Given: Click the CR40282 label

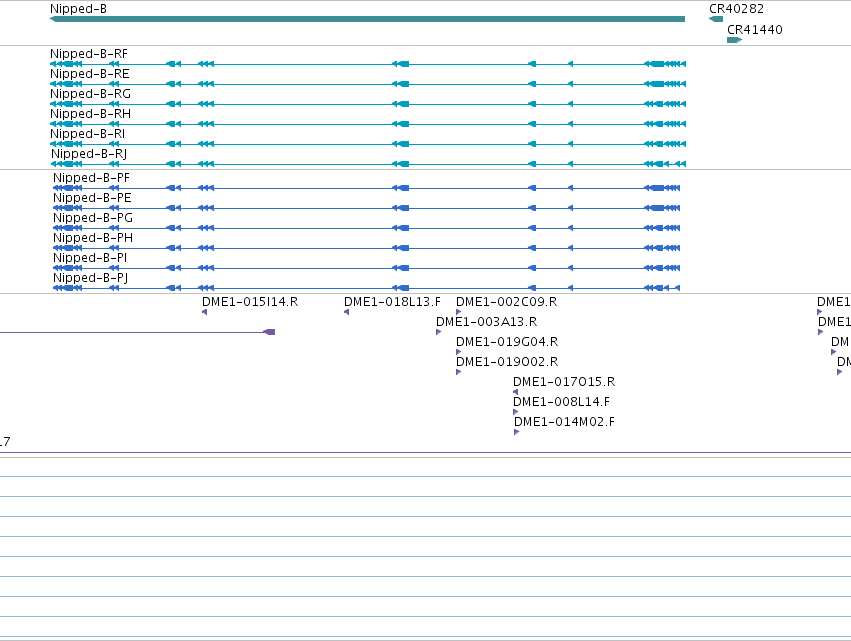Looking at the screenshot, I should coord(736,9).
